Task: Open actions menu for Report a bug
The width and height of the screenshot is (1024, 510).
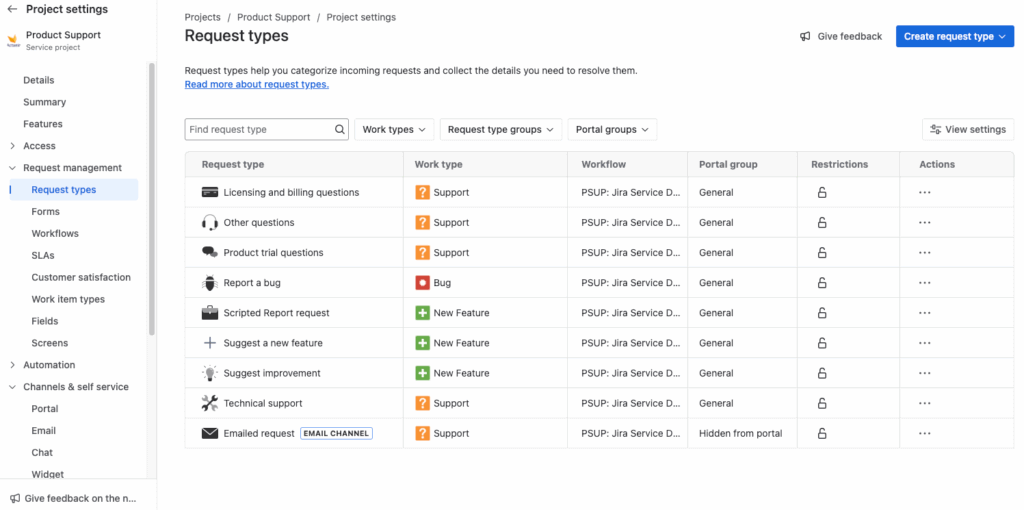Action: point(924,283)
